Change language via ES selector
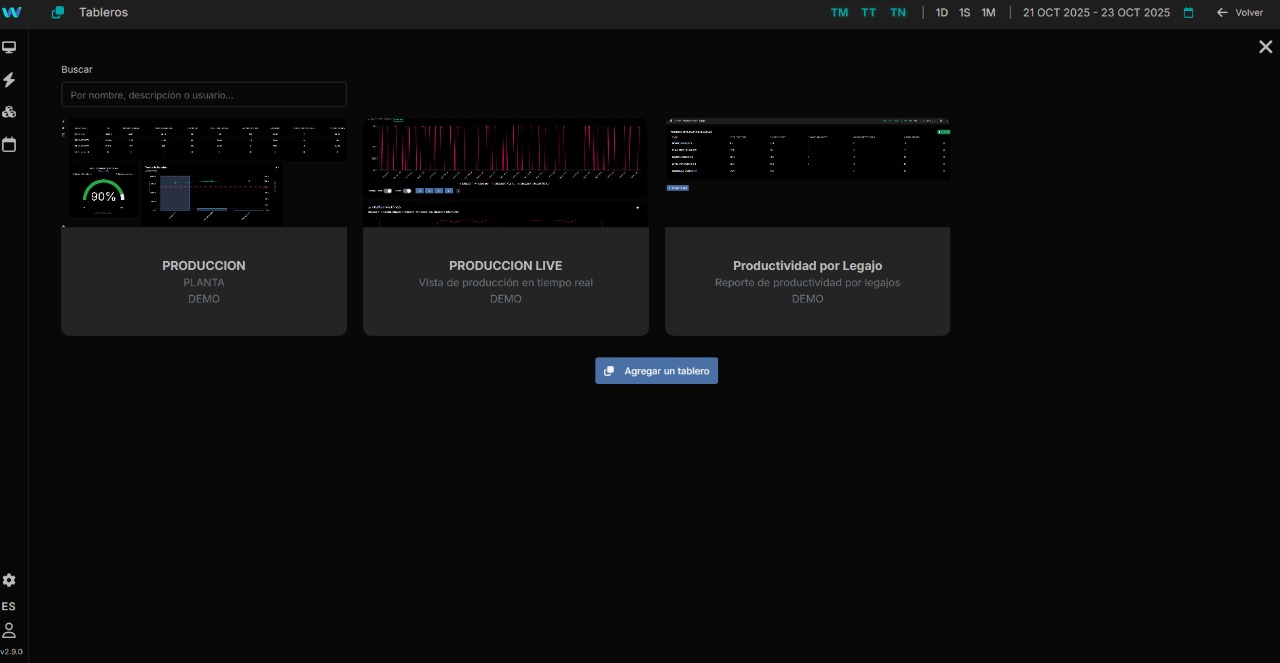 point(9,606)
